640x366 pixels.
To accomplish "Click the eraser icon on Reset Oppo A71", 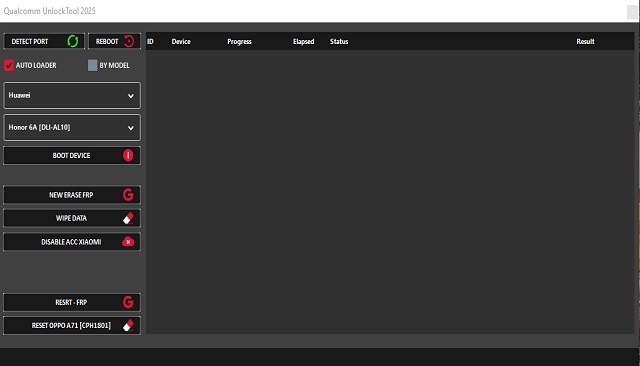I will coord(128,326).
